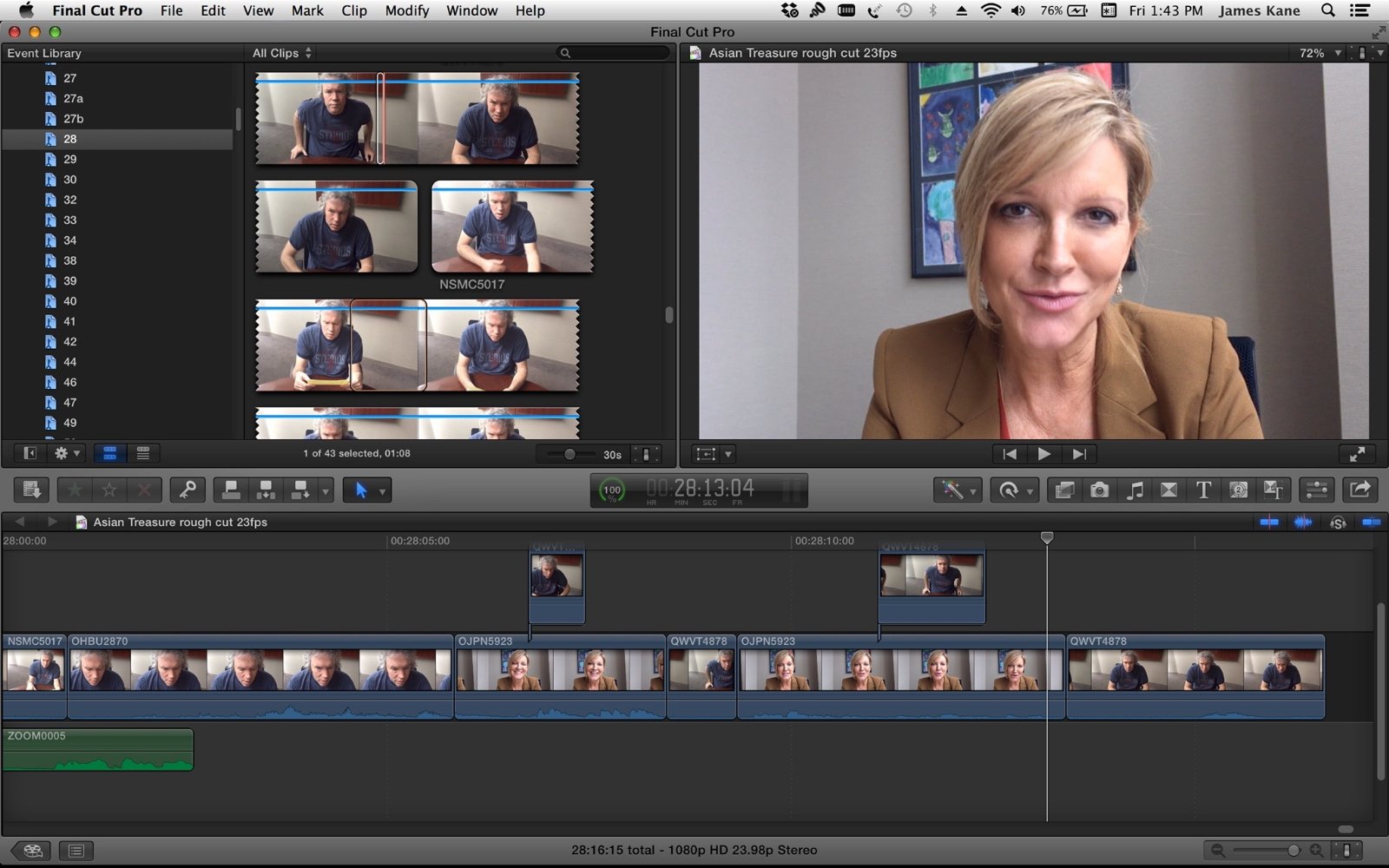
Task: Toggle background tasks 100% indicator
Action: [612, 491]
